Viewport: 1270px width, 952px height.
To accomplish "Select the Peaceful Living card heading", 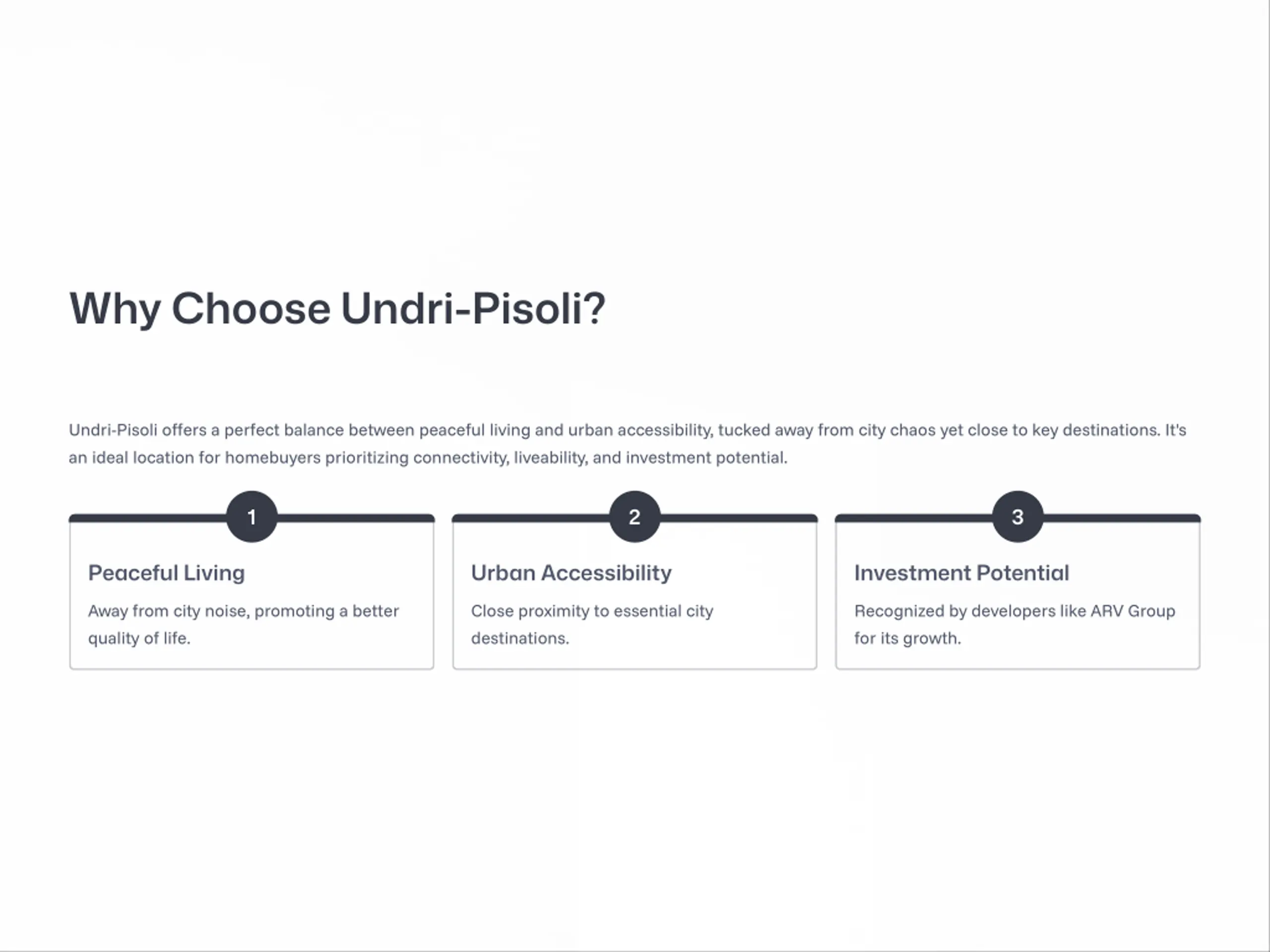I will [x=167, y=573].
